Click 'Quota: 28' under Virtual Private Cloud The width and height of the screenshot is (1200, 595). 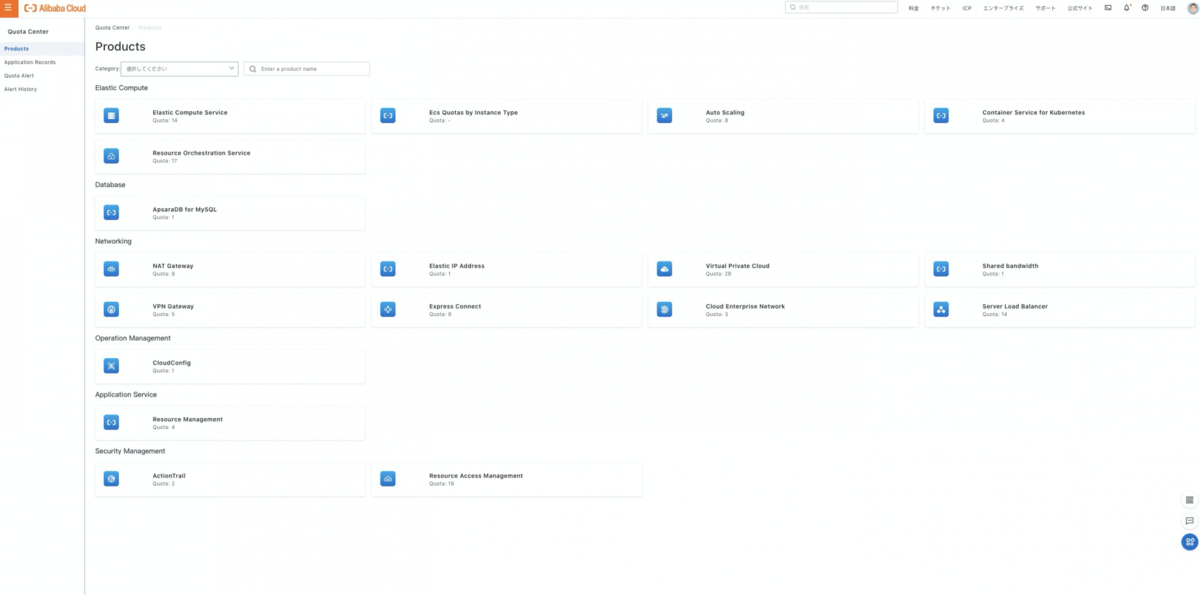click(718, 273)
